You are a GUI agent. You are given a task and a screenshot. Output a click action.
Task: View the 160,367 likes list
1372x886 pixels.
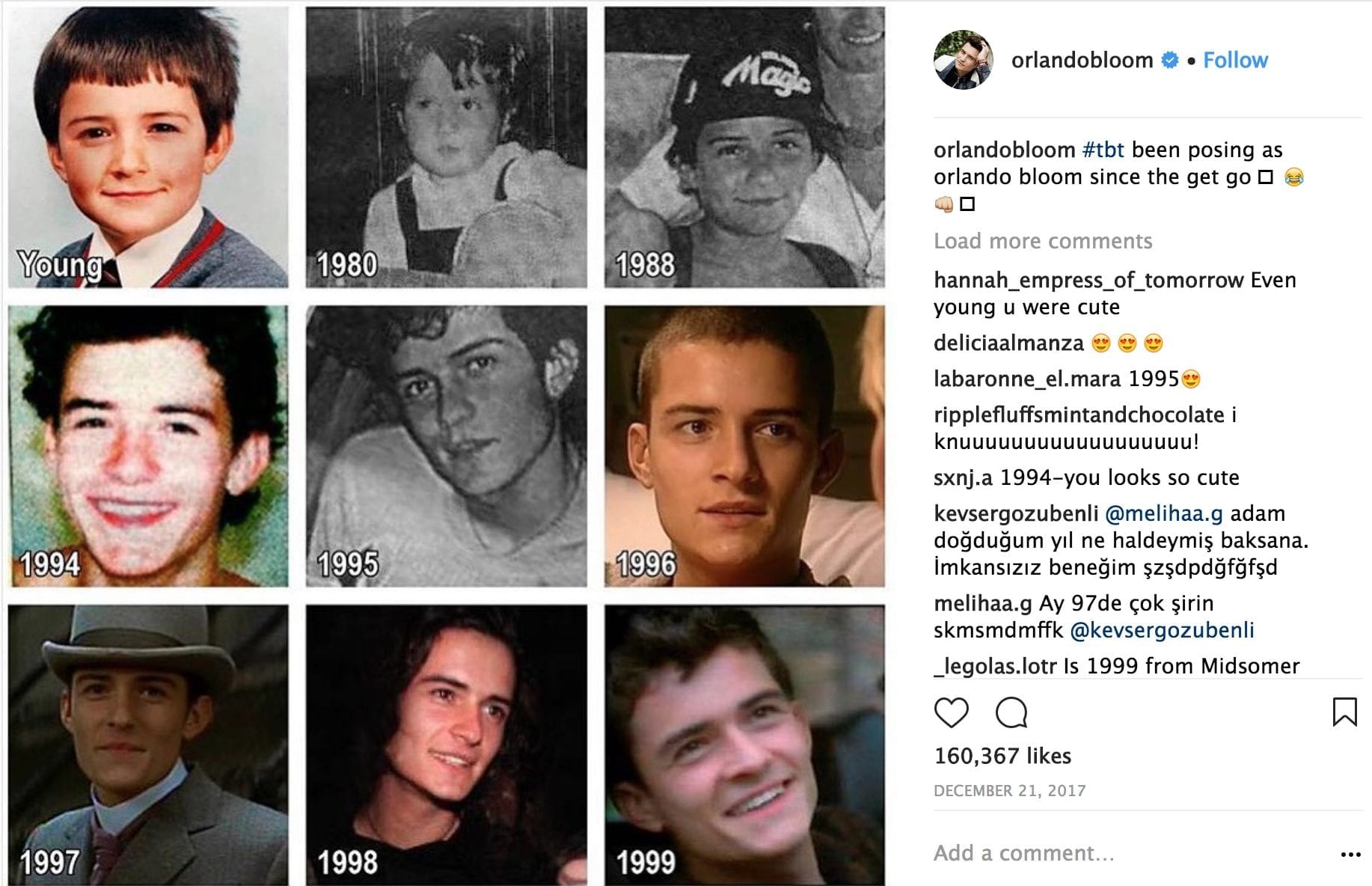tap(1002, 756)
